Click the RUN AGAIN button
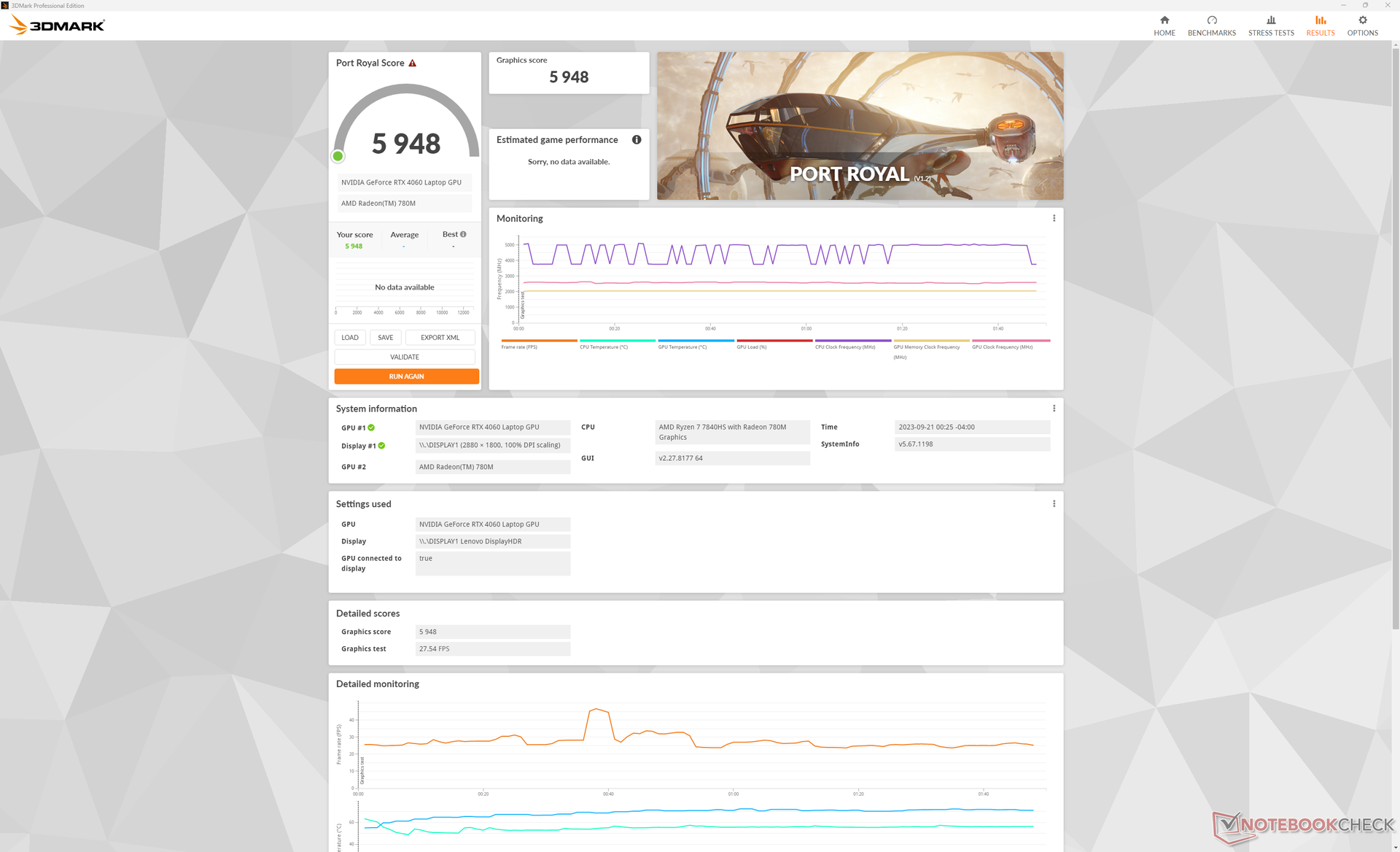1400x852 pixels. pyautogui.click(x=406, y=376)
